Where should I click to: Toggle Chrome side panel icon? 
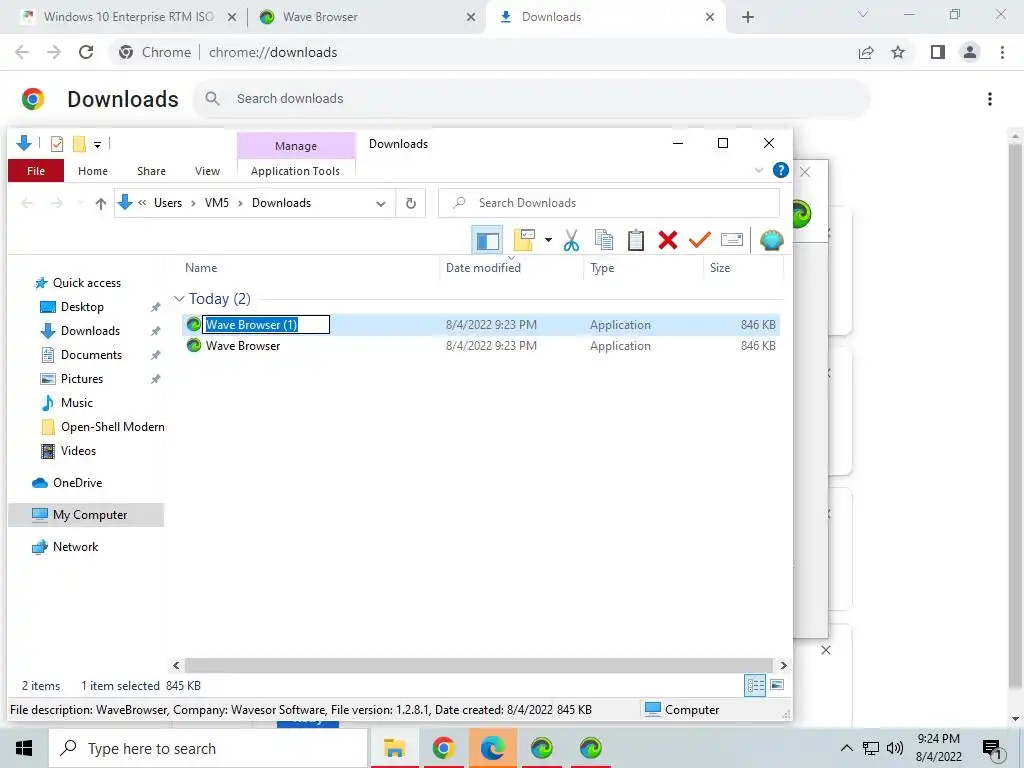point(938,52)
